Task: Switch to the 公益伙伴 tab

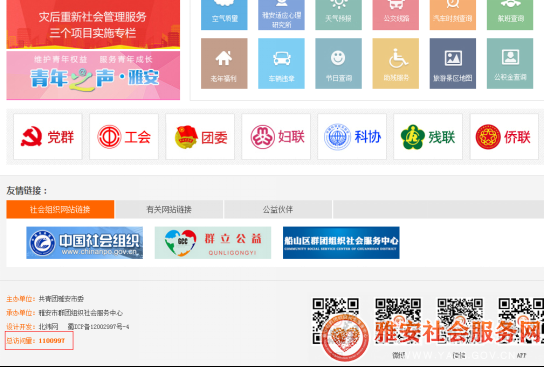Action: tap(278, 209)
